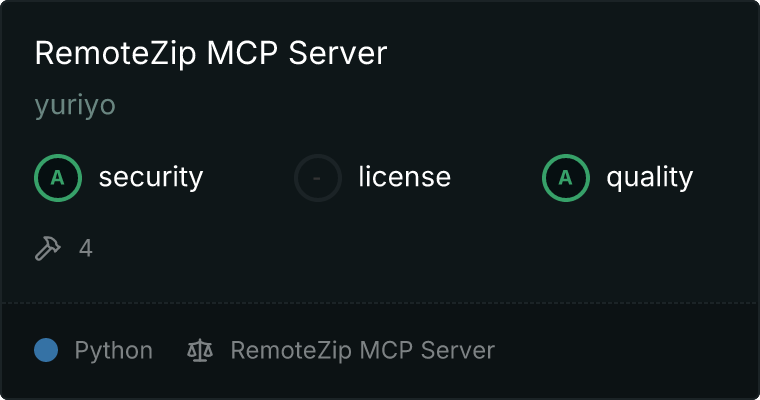Select the blue Python language dot
760x400 pixels.
click(46, 350)
